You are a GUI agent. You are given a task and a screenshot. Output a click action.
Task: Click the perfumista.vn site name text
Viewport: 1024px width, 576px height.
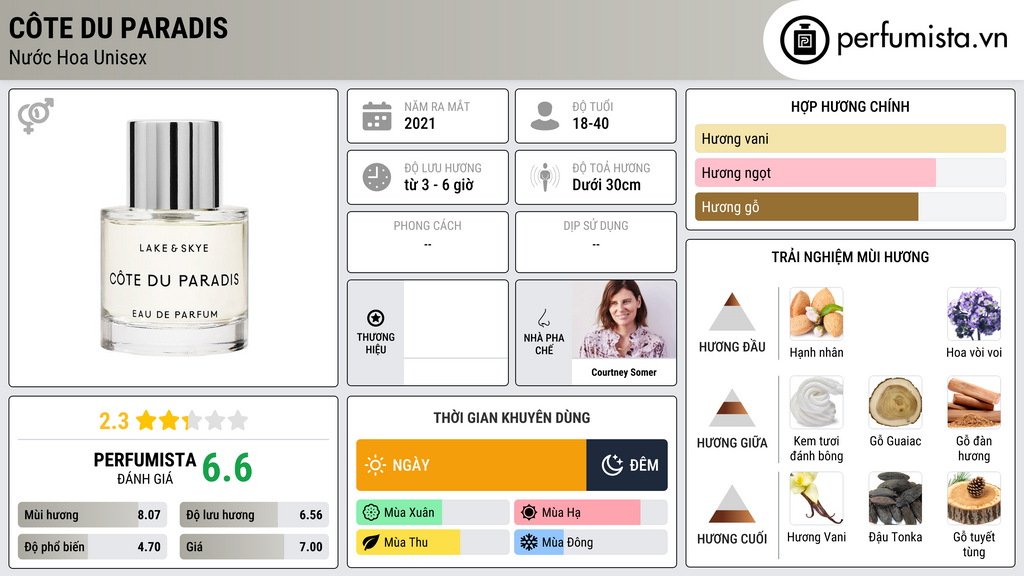(x=922, y=38)
